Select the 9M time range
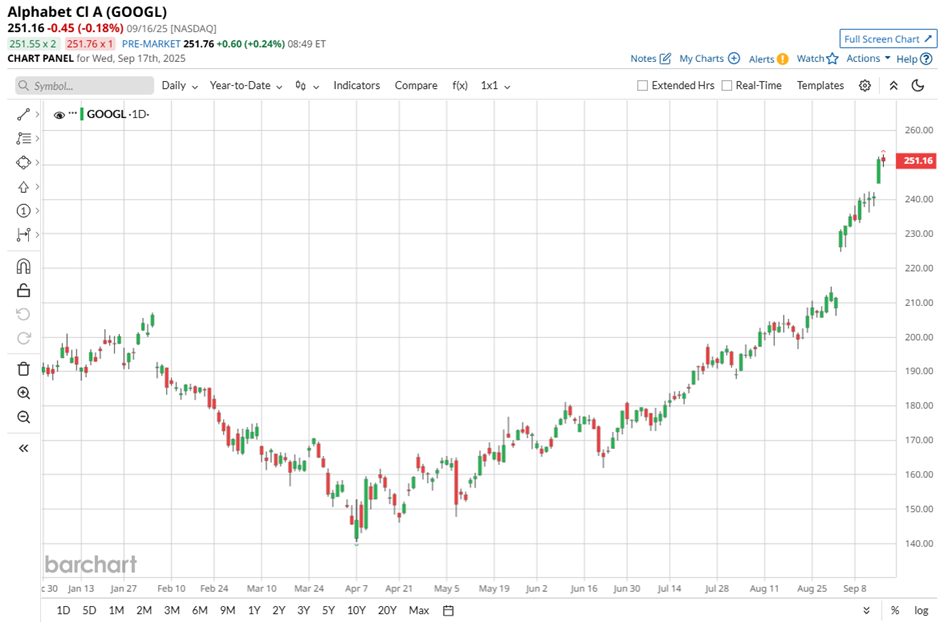Screen dimensions: 940x627 point(228,610)
